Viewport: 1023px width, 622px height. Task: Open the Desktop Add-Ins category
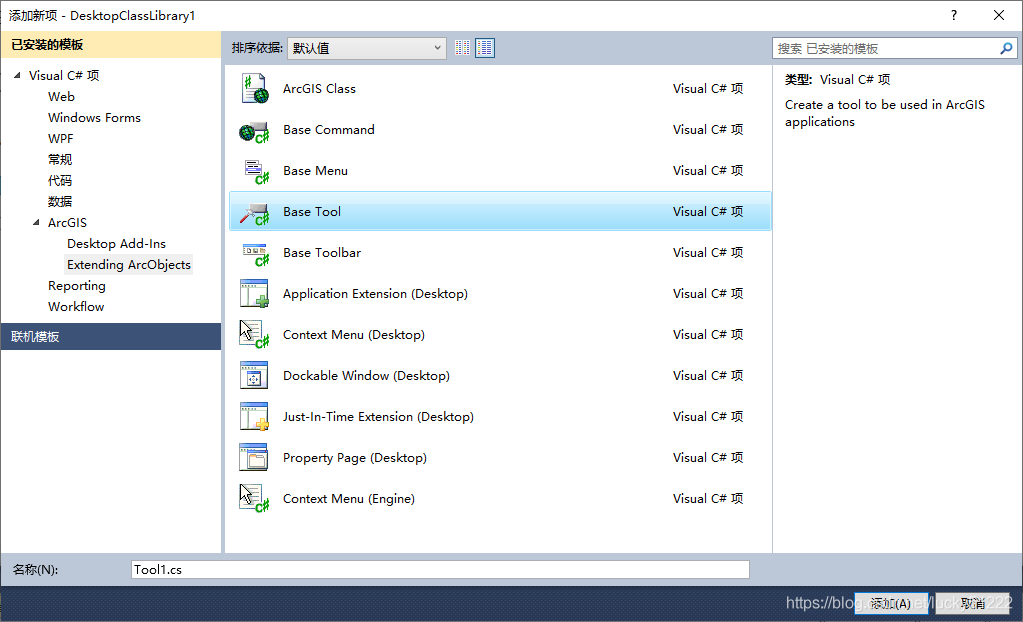117,243
